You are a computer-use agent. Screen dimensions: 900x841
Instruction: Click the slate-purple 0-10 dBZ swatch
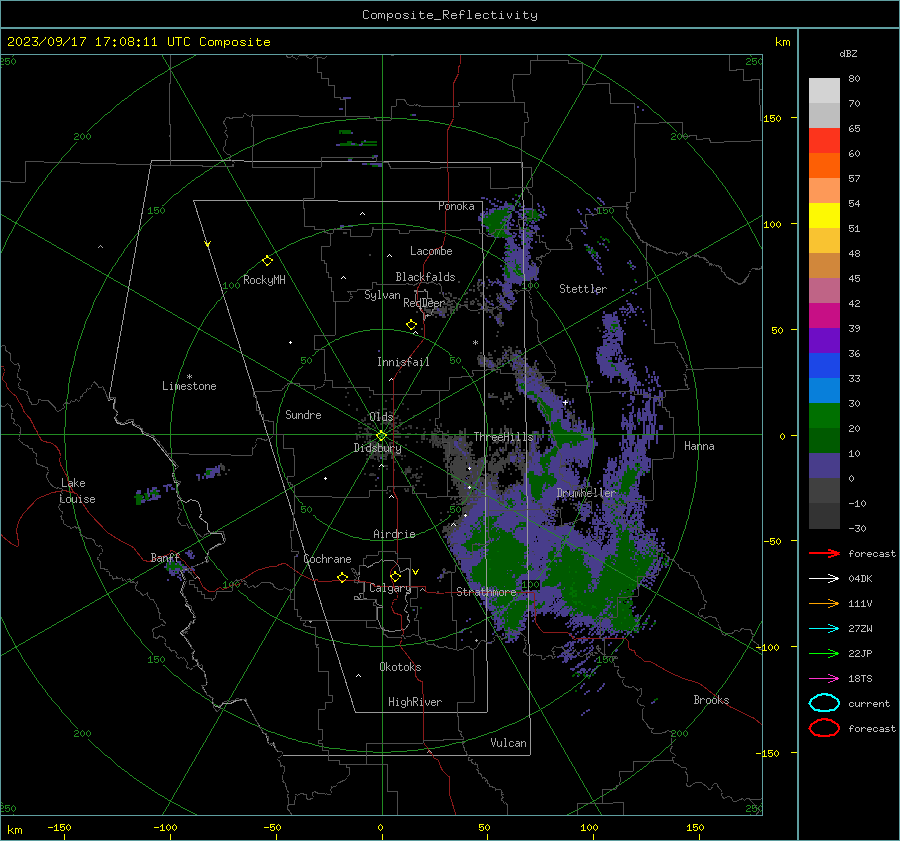pyautogui.click(x=824, y=465)
